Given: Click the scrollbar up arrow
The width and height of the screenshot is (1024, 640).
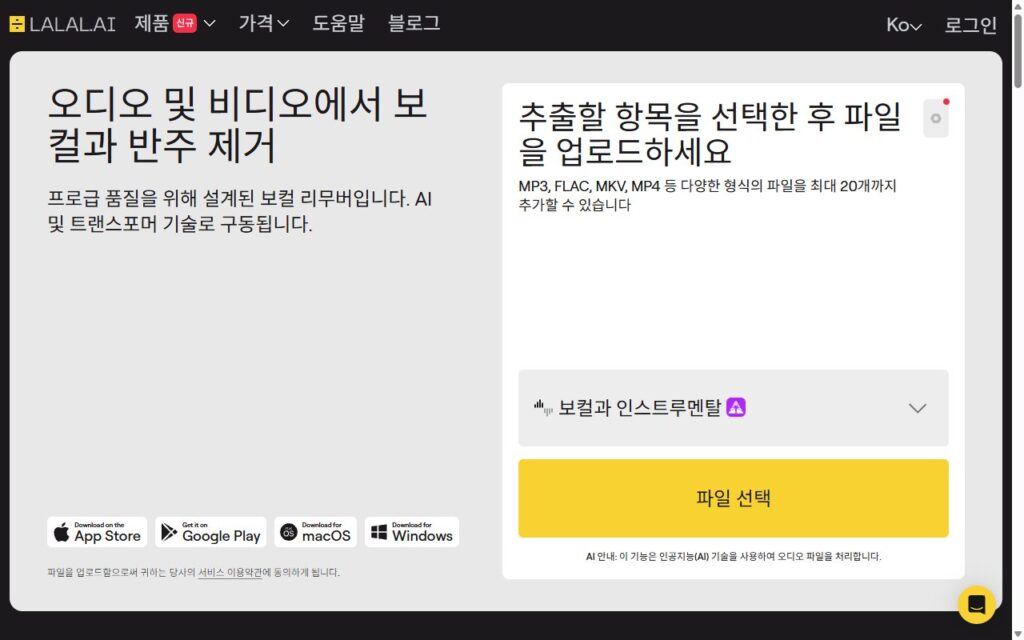Looking at the screenshot, I should [1017, 5].
